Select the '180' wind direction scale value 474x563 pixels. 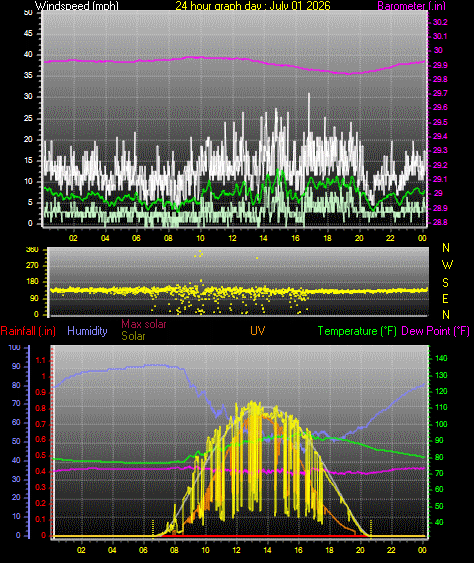coord(32,282)
